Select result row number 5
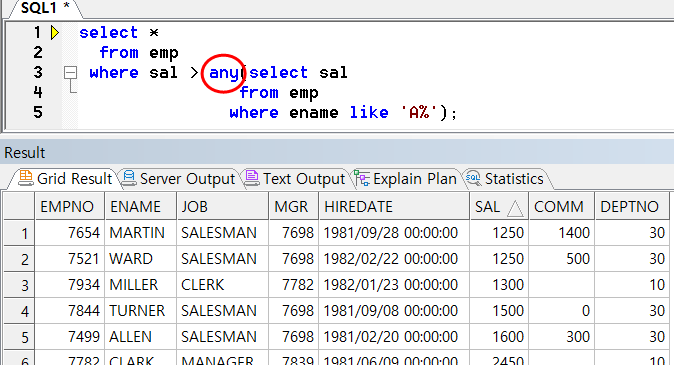674x365 pixels. [19, 337]
